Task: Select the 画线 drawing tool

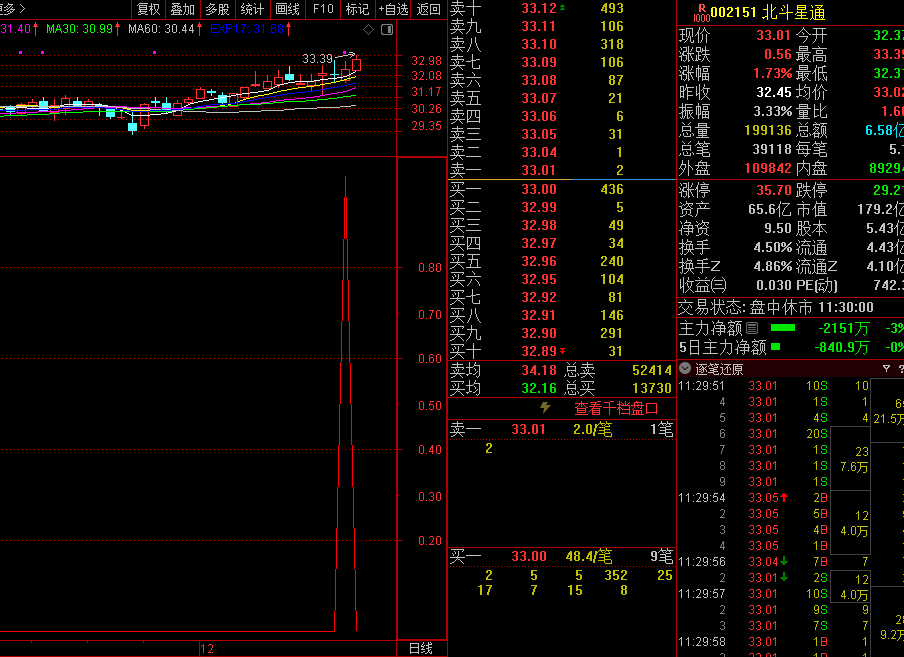Action: click(287, 9)
